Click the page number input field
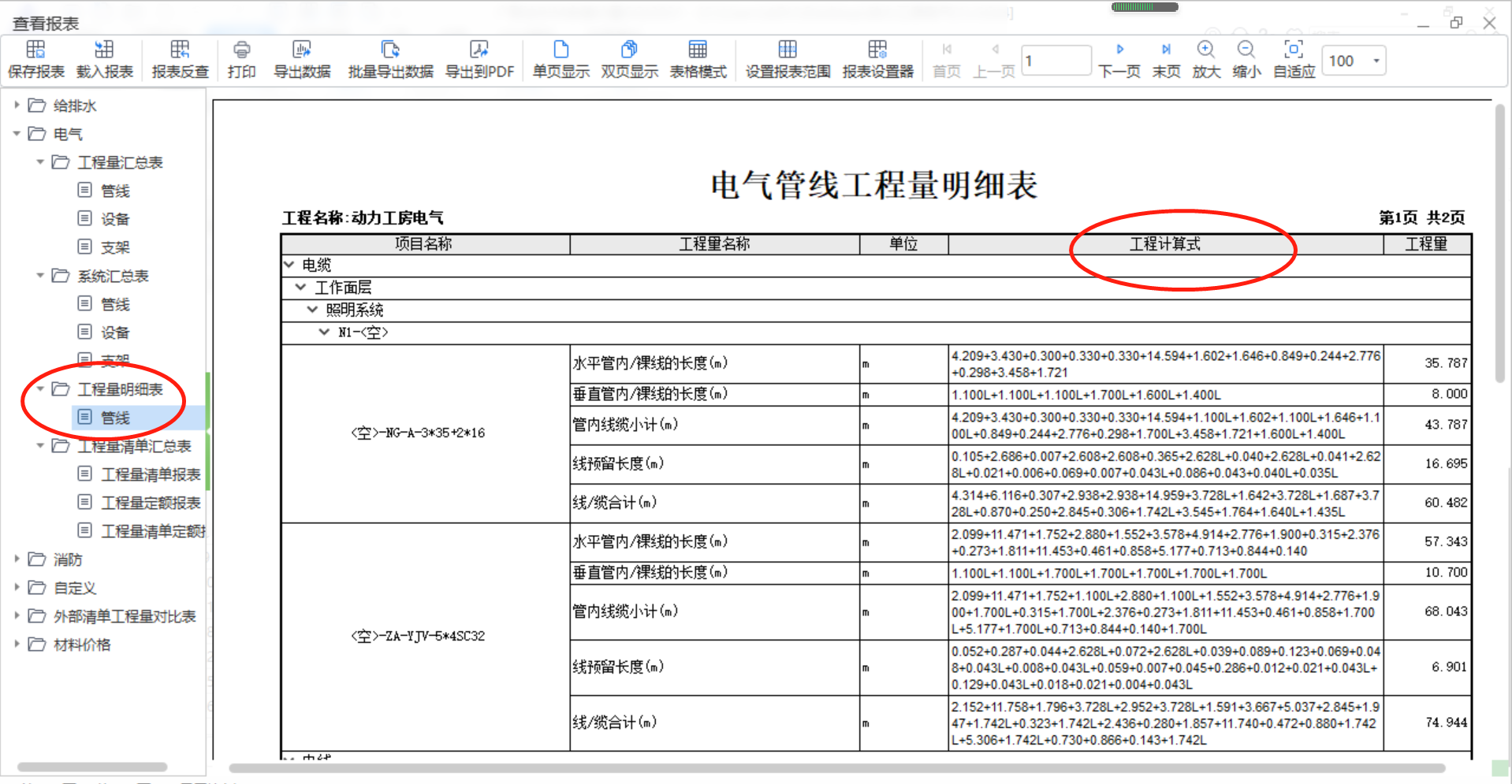This screenshot has height=784, width=1512. pyautogui.click(x=1056, y=61)
